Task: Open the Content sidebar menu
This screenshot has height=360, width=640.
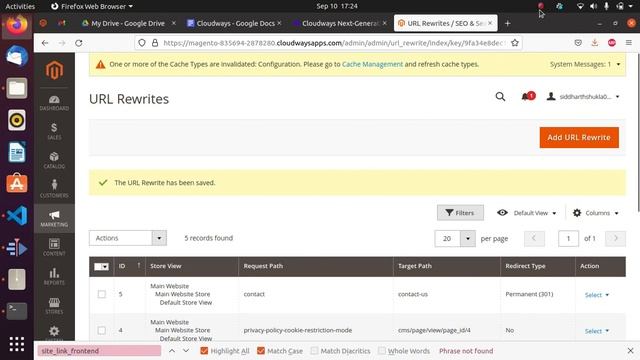Action: pyautogui.click(x=54, y=247)
